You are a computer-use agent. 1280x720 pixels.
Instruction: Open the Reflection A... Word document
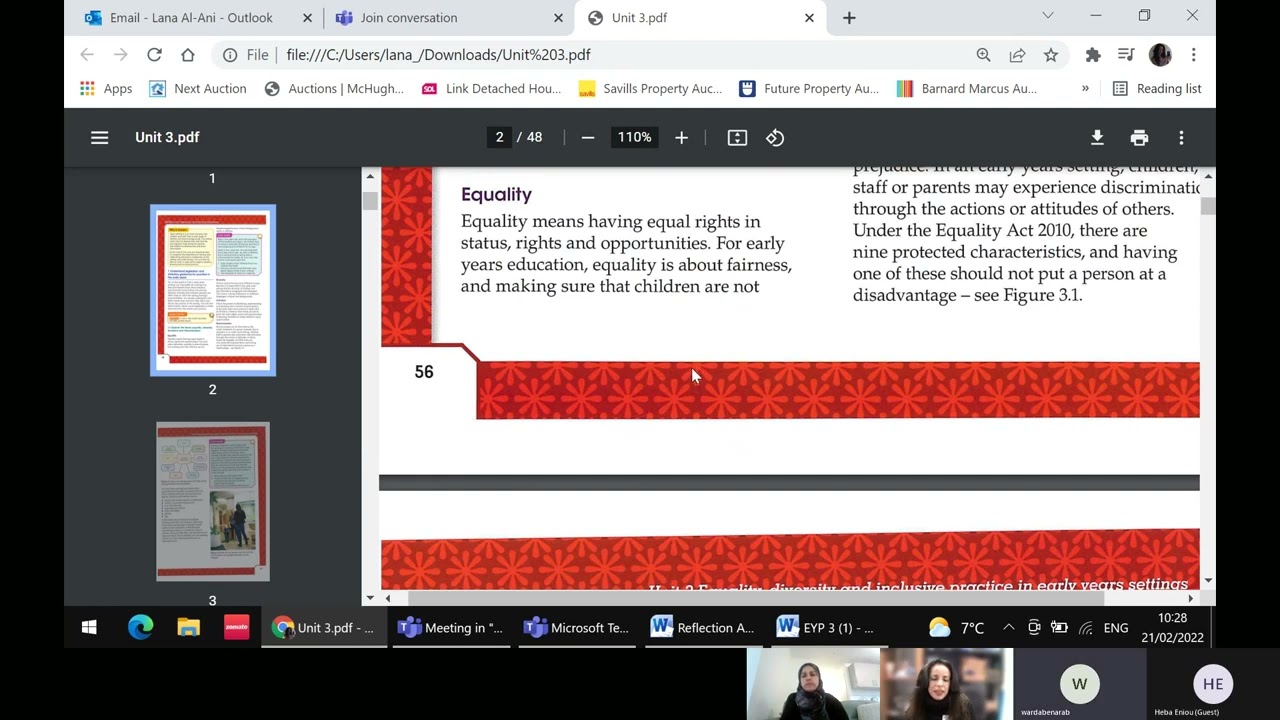click(703, 628)
